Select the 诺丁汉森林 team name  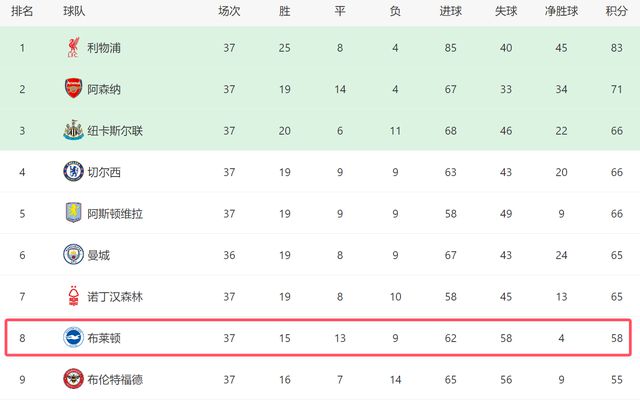[x=115, y=297]
